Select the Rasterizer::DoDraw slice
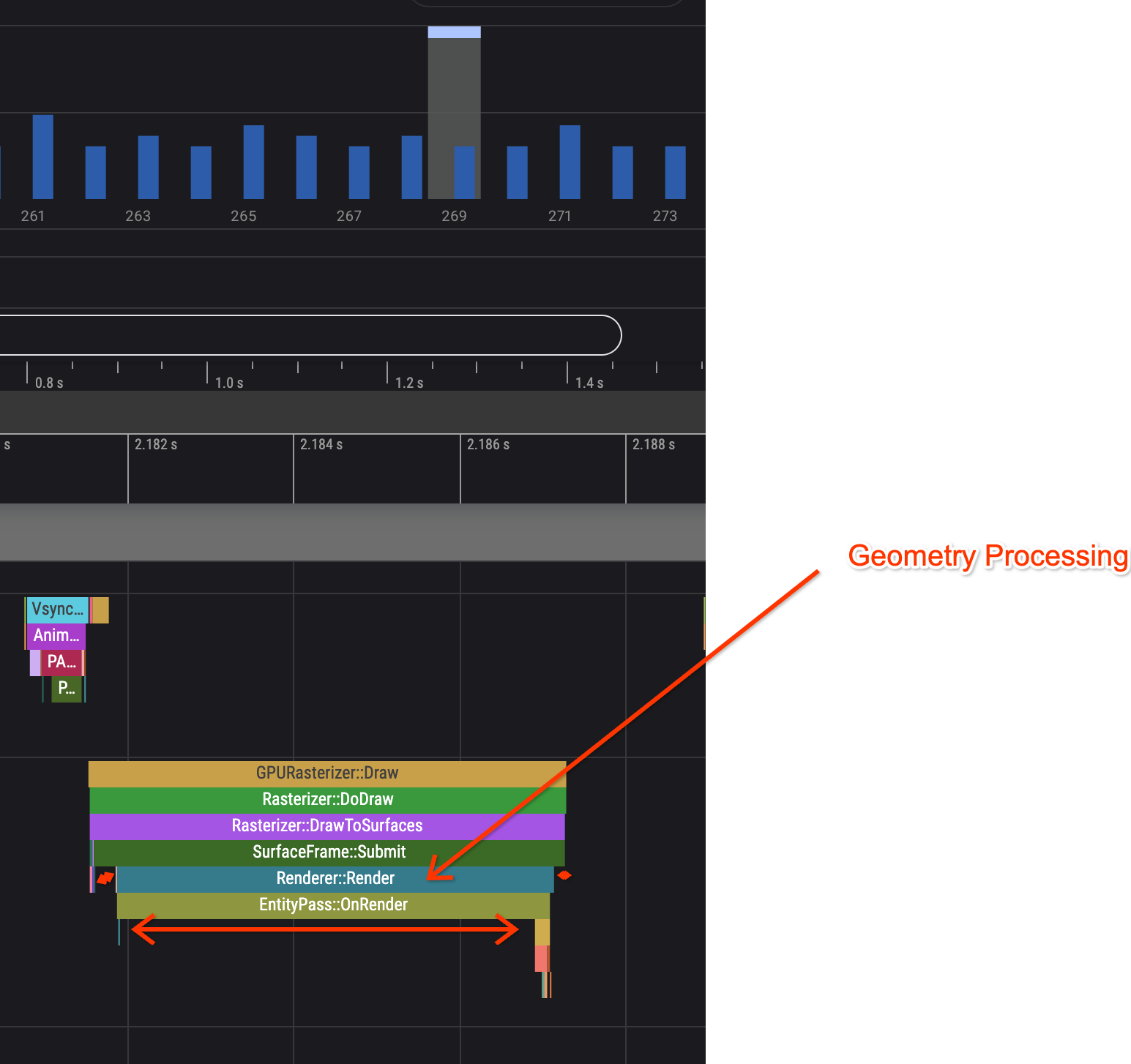The height and width of the screenshot is (1064, 1131). [327, 799]
